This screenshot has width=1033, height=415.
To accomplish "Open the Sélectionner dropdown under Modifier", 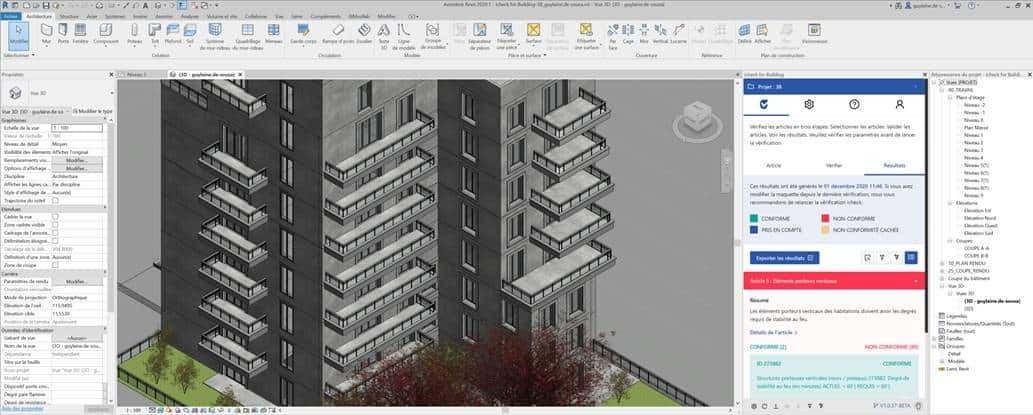I will click(x=18, y=55).
